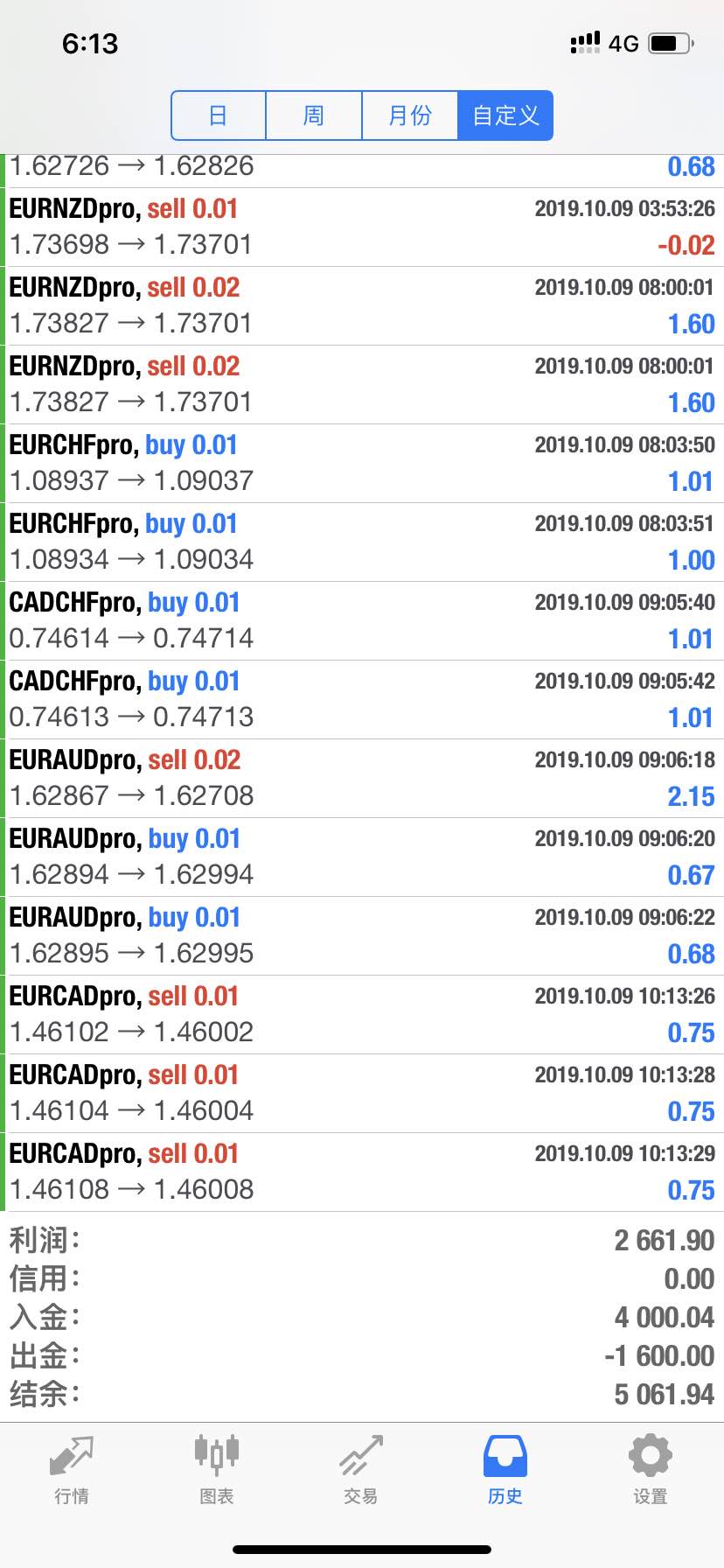The height and width of the screenshot is (1568, 724).
Task: Tap the 结余 balance summary line
Action: tap(362, 1394)
